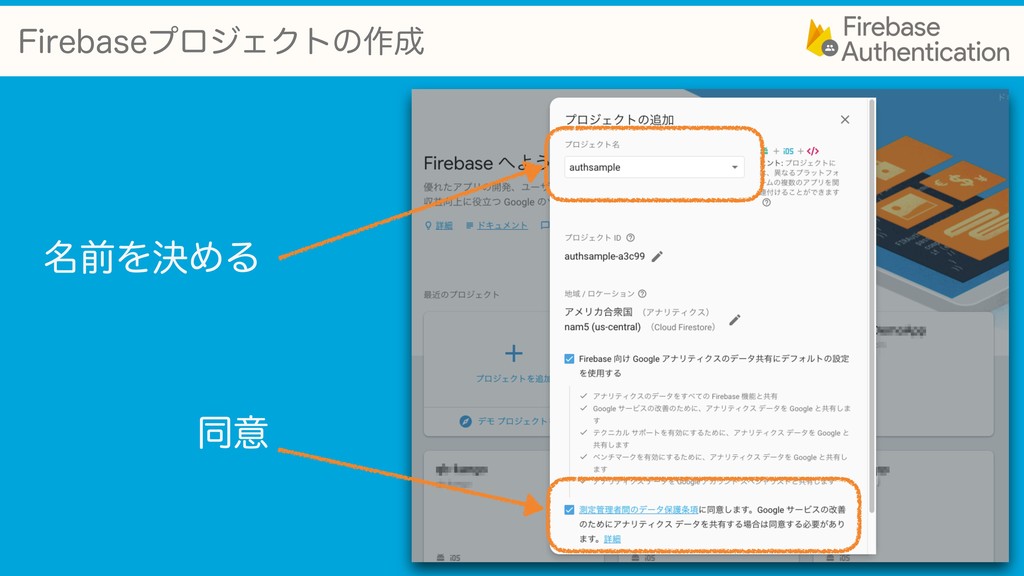The image size is (1024, 576).
Task: Open the ドキュメント link in the background page
Action: [x=502, y=225]
